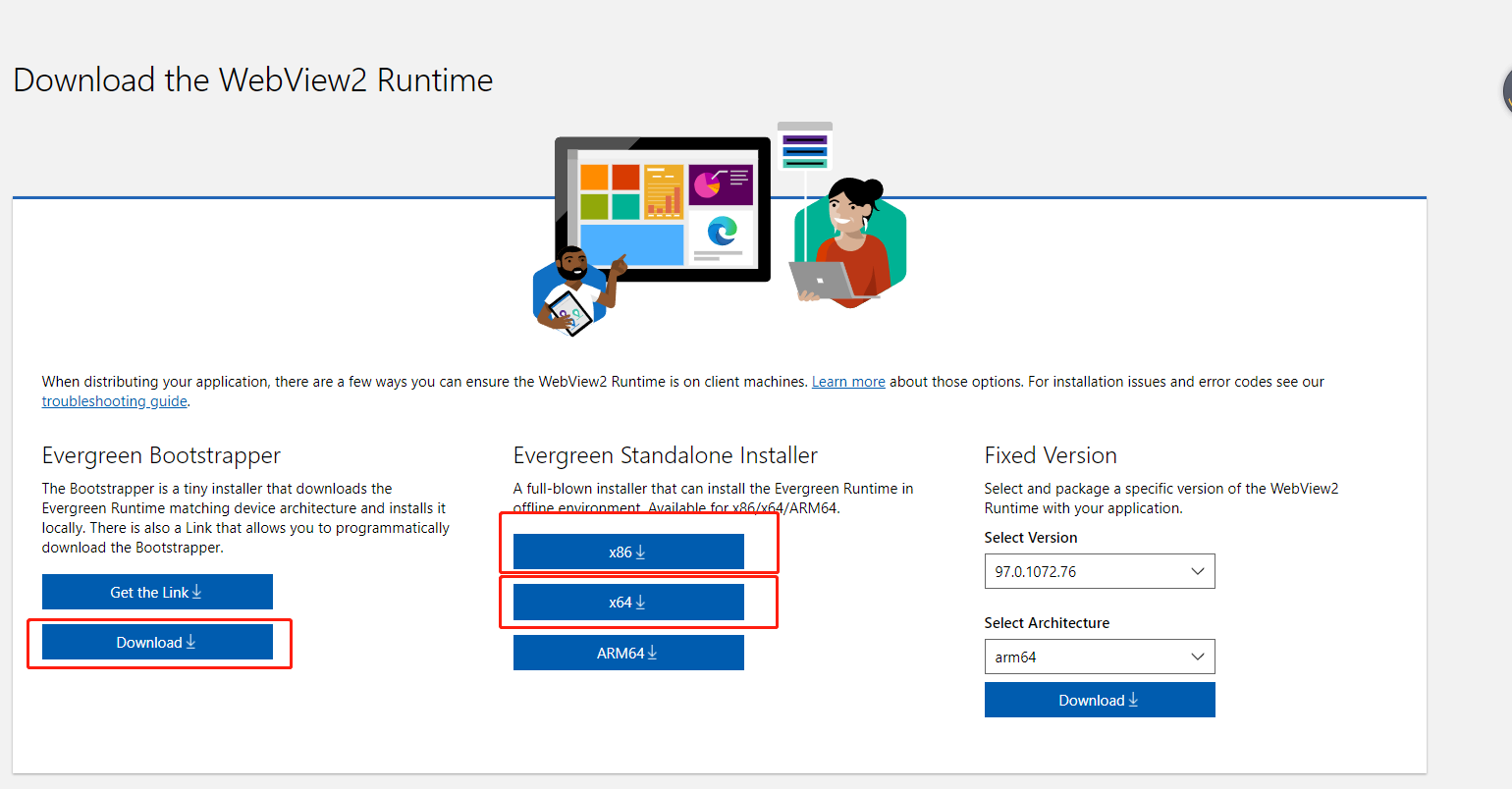Download the x64 Evergreen Standalone Installer
The width and height of the screenshot is (1512, 789).
click(x=628, y=602)
